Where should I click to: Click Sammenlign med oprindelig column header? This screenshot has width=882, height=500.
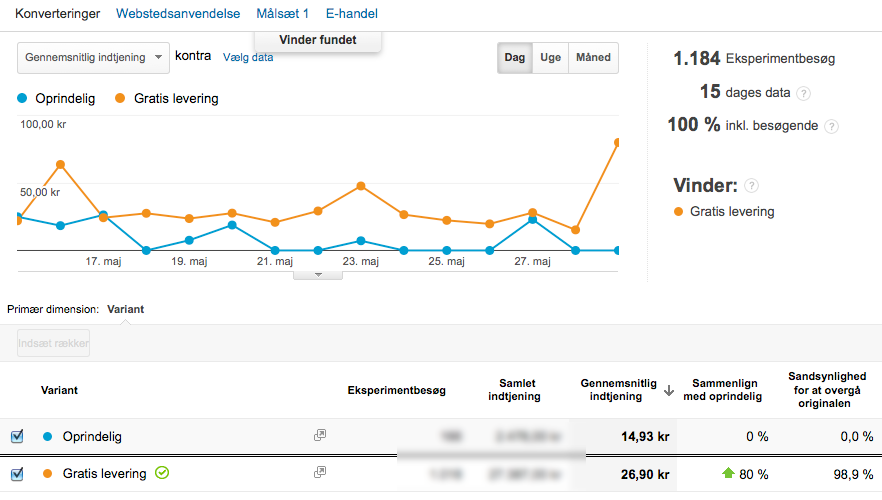723,390
